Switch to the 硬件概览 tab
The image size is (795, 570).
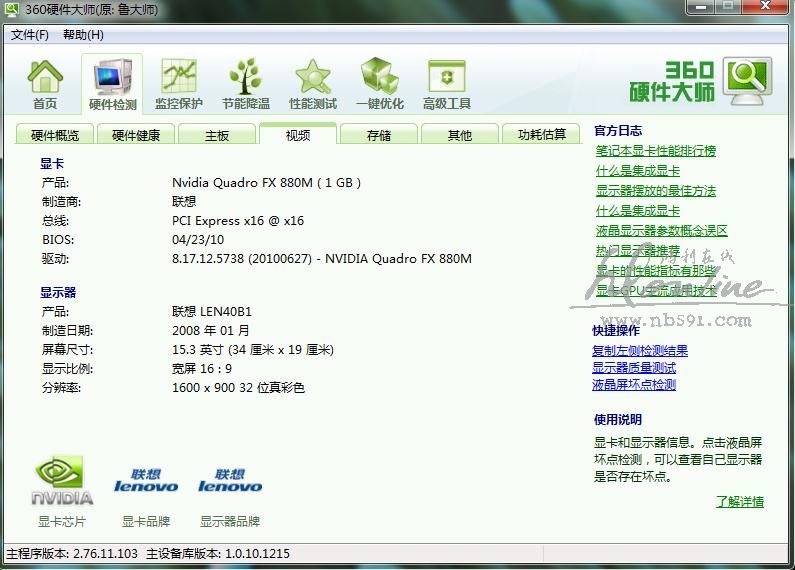pyautogui.click(x=55, y=135)
